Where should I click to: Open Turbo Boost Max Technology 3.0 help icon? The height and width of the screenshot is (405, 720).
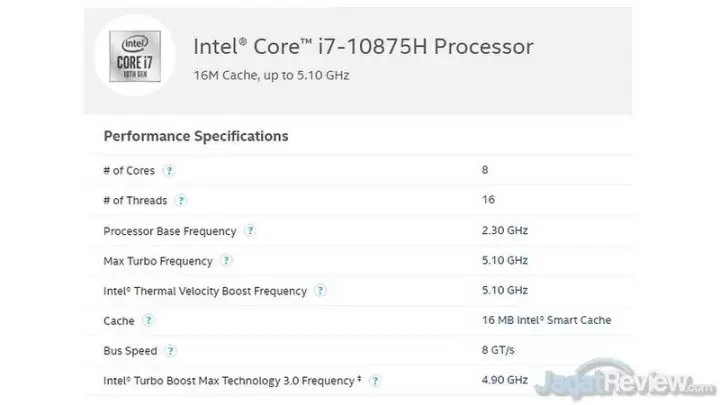[375, 381]
